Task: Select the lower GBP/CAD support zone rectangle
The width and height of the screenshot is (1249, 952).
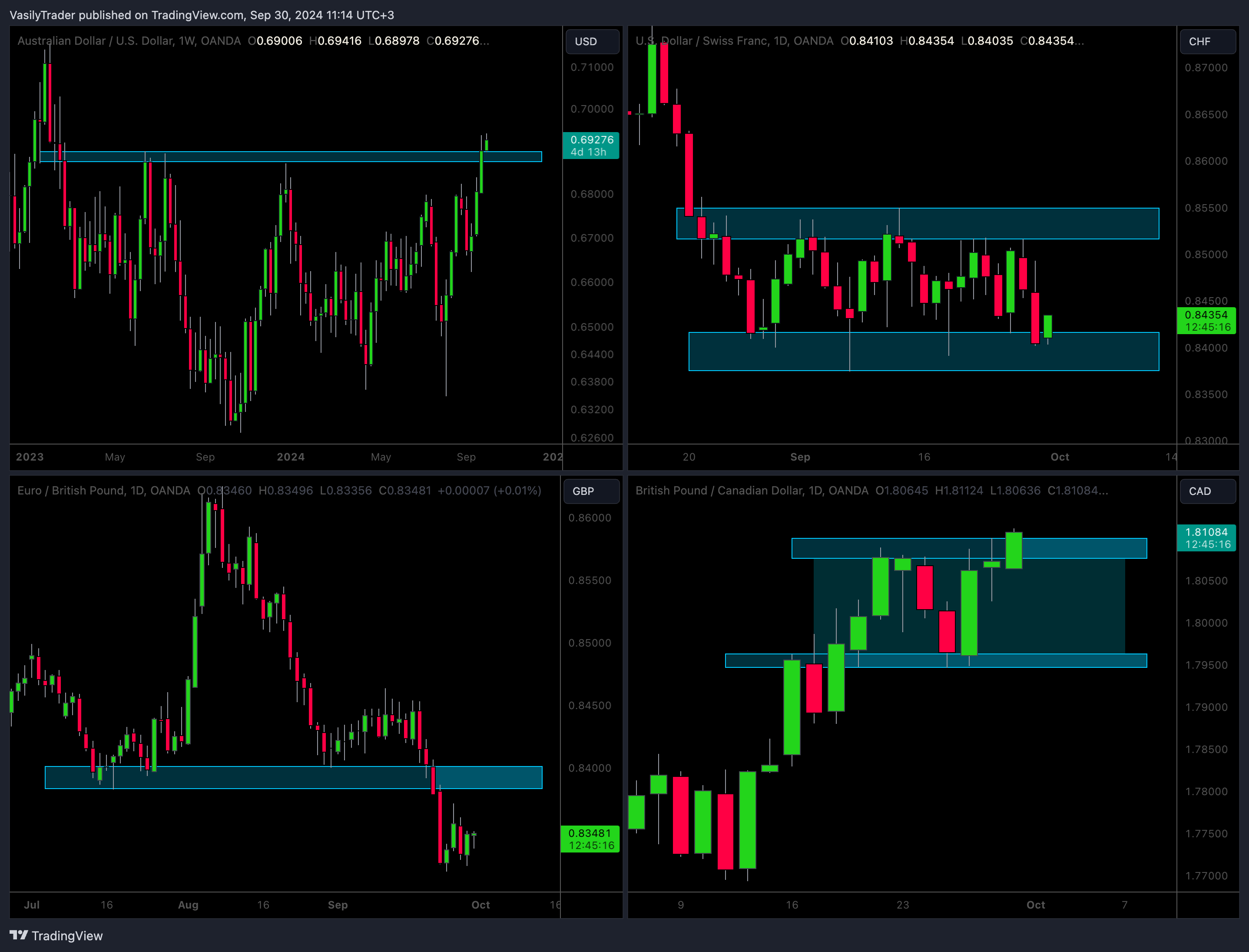Action: tap(936, 661)
